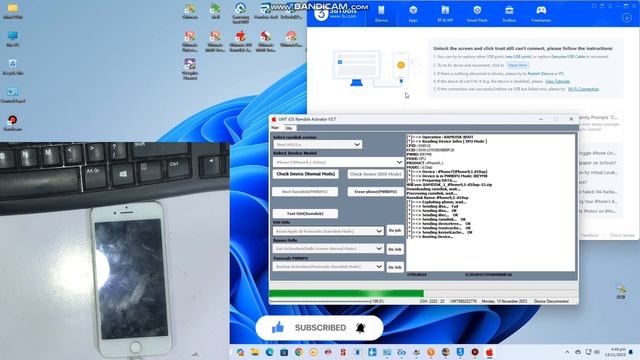Open Recycle Bin desktop icon
The width and height of the screenshot is (640, 360).
13,67
